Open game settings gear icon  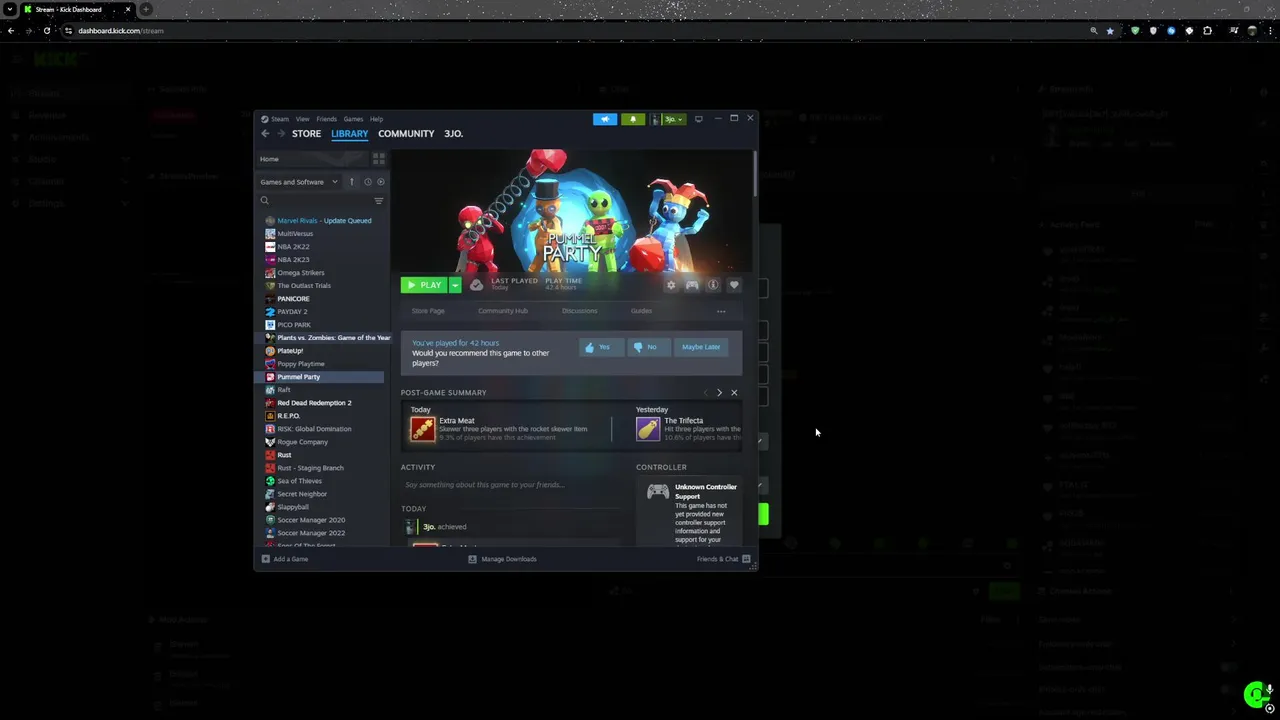671,285
